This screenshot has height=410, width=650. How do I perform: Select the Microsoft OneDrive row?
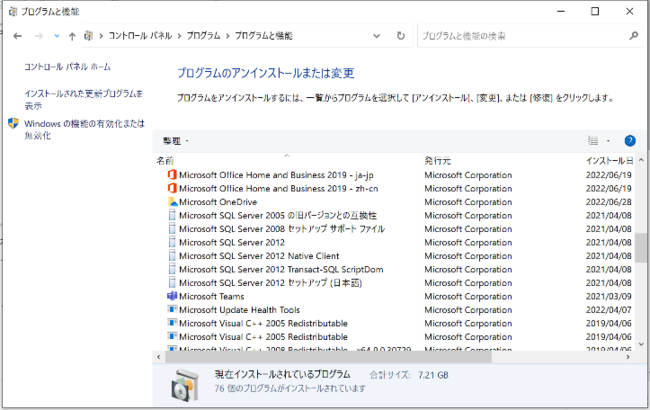click(x=394, y=202)
